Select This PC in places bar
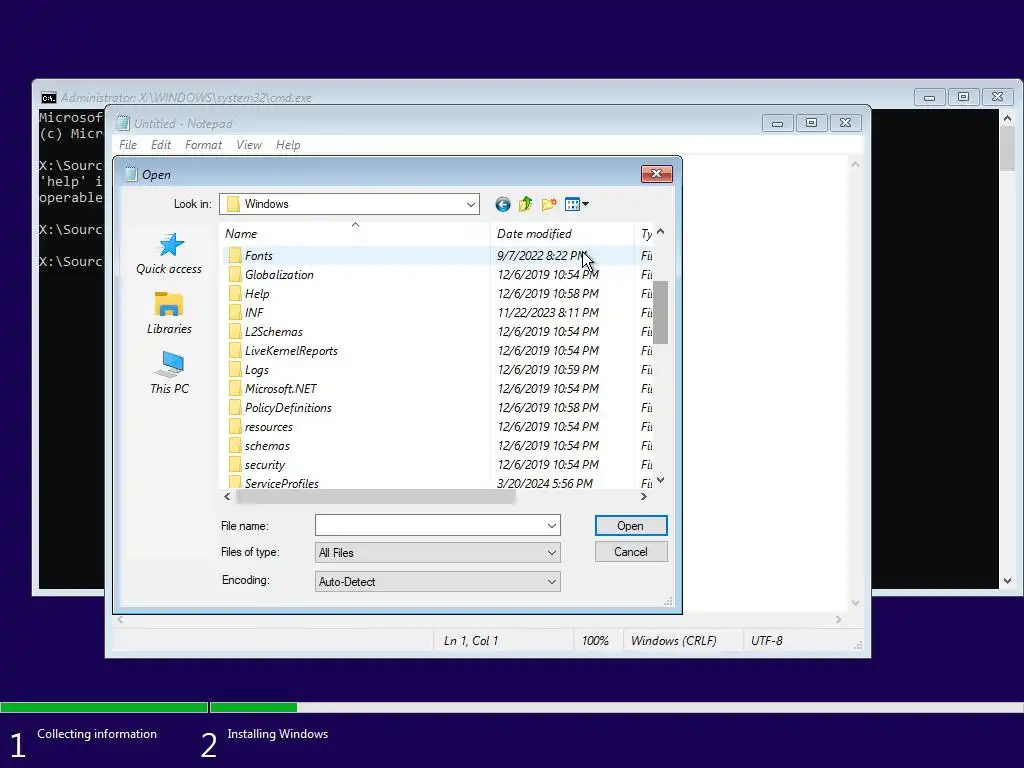 pos(169,373)
